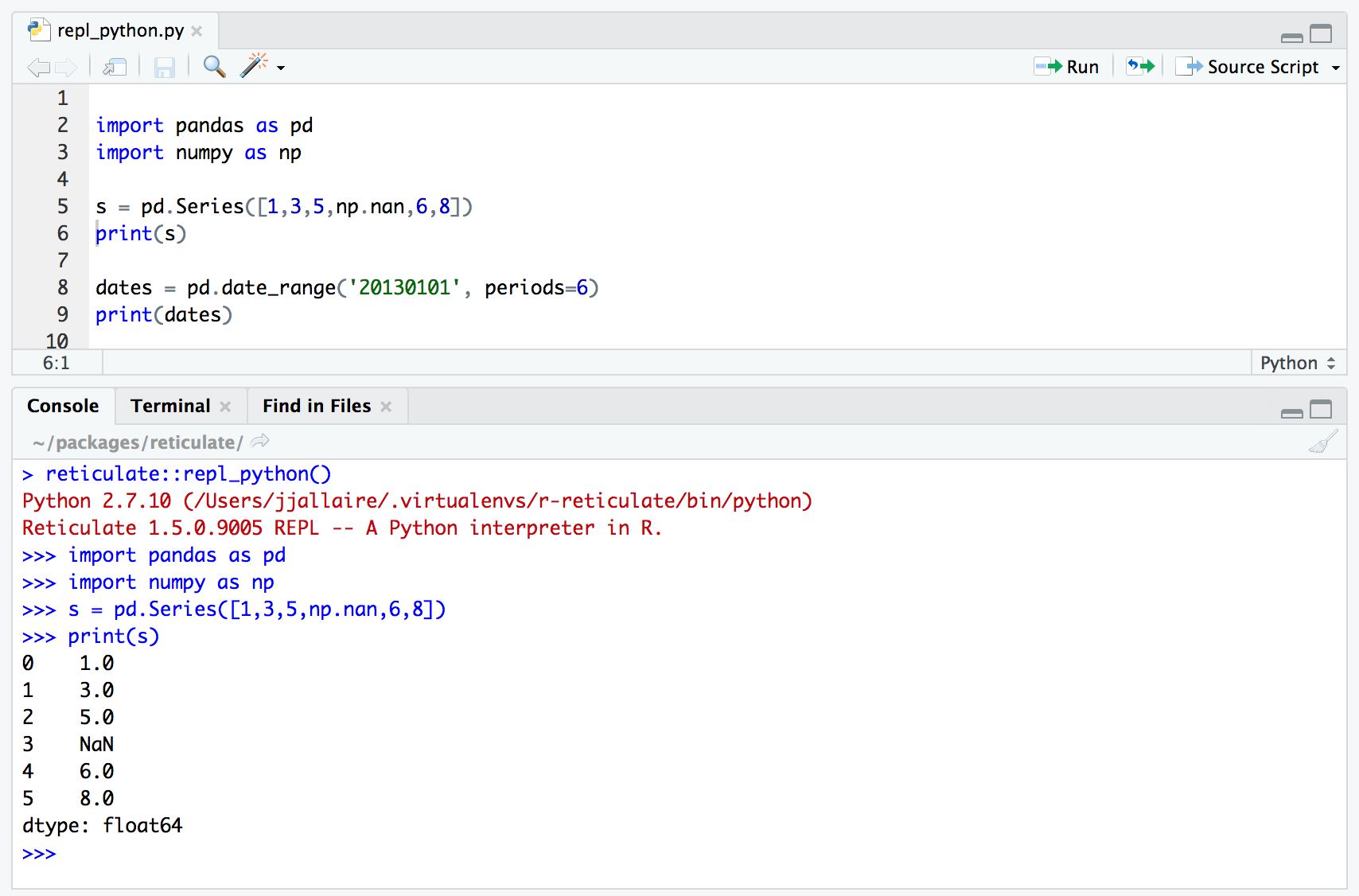Image resolution: width=1359 pixels, height=896 pixels.
Task: Switch to the Terminal tab
Action: pos(170,406)
